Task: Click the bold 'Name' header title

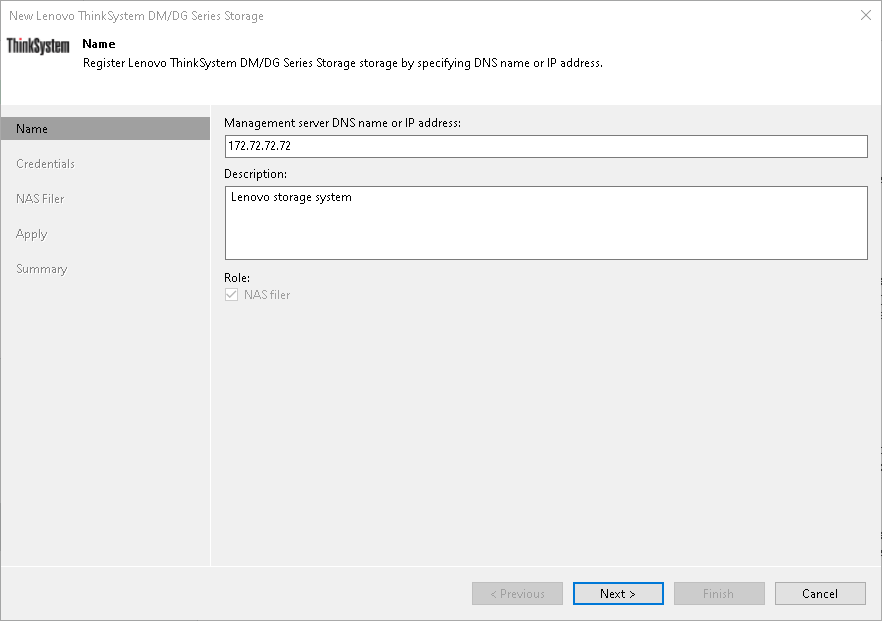Action: point(99,44)
